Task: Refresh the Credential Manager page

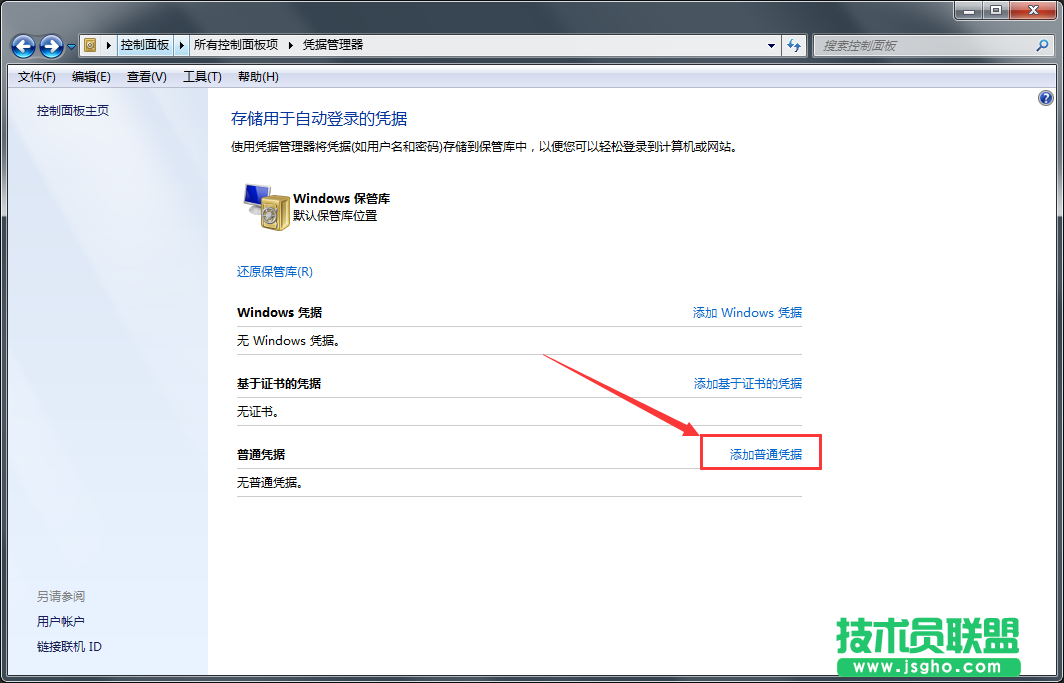Action: click(x=794, y=45)
